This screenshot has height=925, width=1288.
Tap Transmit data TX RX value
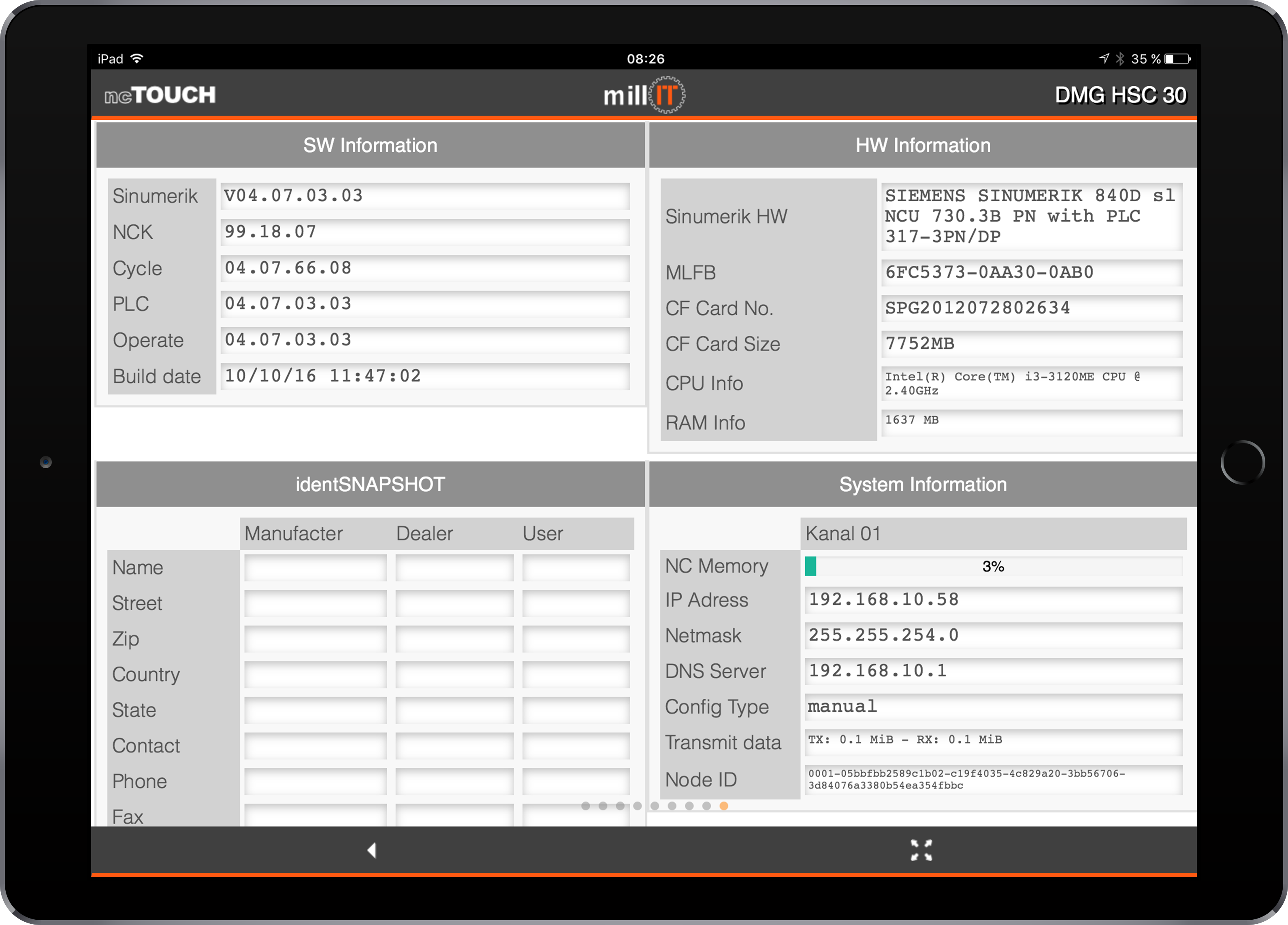click(993, 743)
